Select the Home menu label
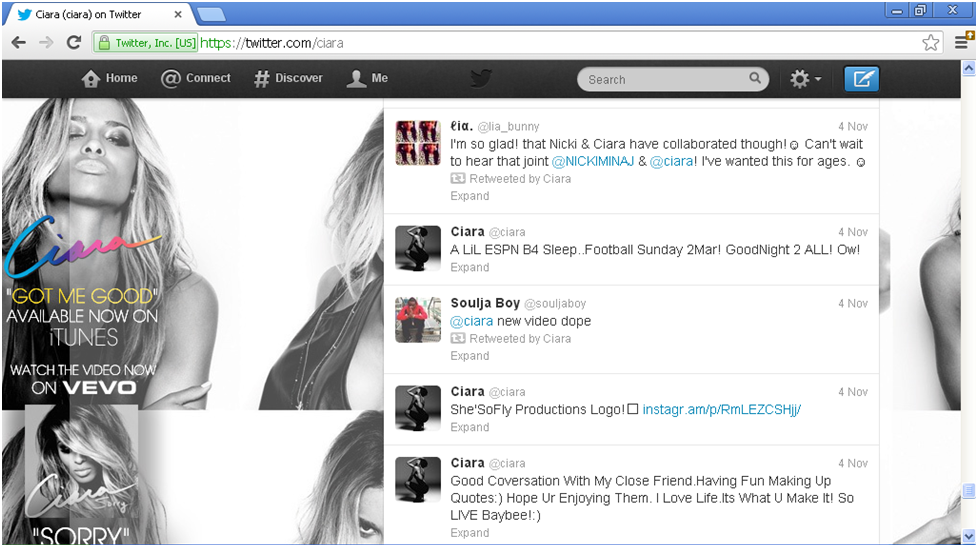Screen dimensions: 976x545 coord(121,78)
